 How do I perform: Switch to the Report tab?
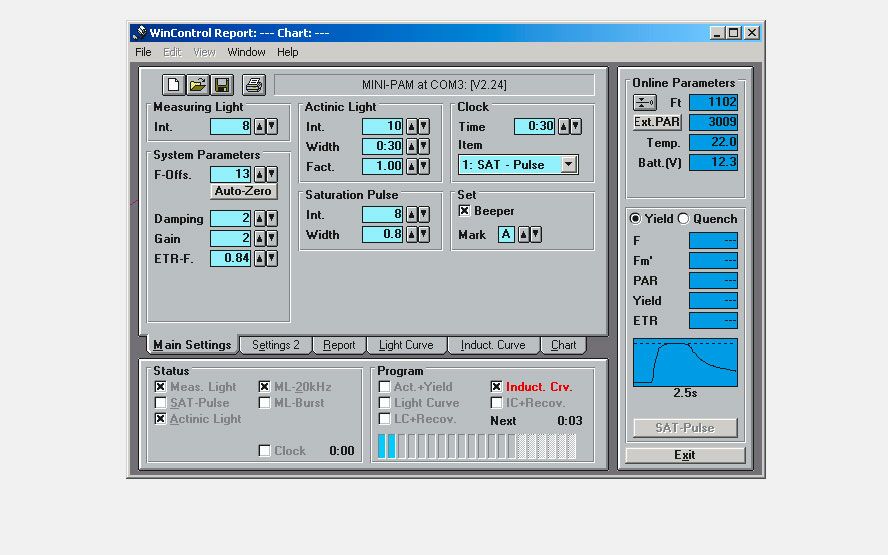pos(339,345)
